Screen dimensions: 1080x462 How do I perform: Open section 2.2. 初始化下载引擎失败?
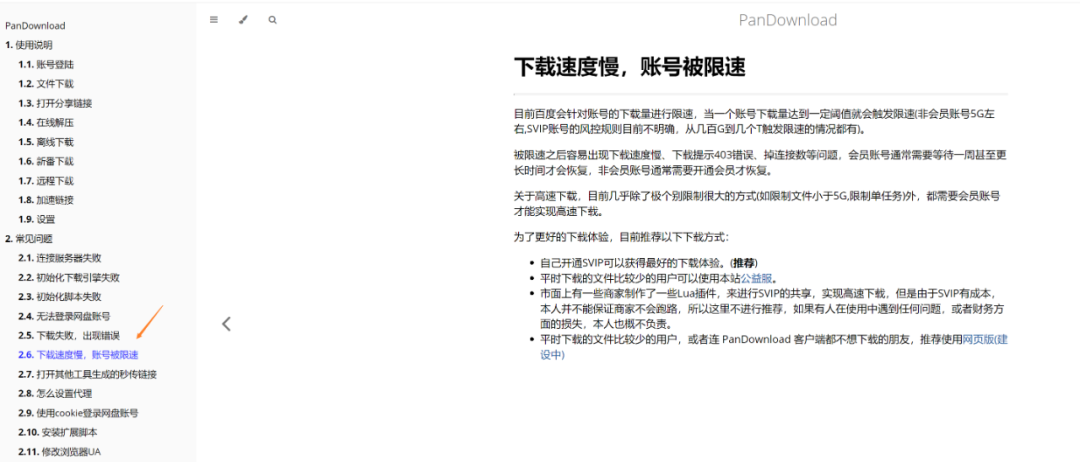point(69,277)
